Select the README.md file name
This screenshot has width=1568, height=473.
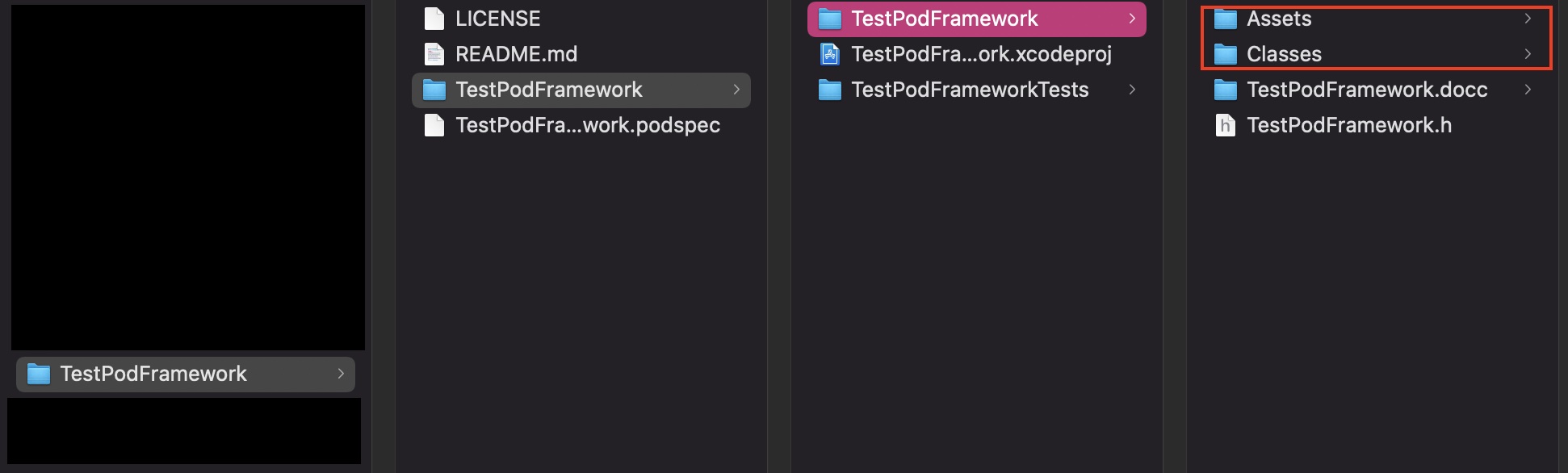tap(516, 54)
